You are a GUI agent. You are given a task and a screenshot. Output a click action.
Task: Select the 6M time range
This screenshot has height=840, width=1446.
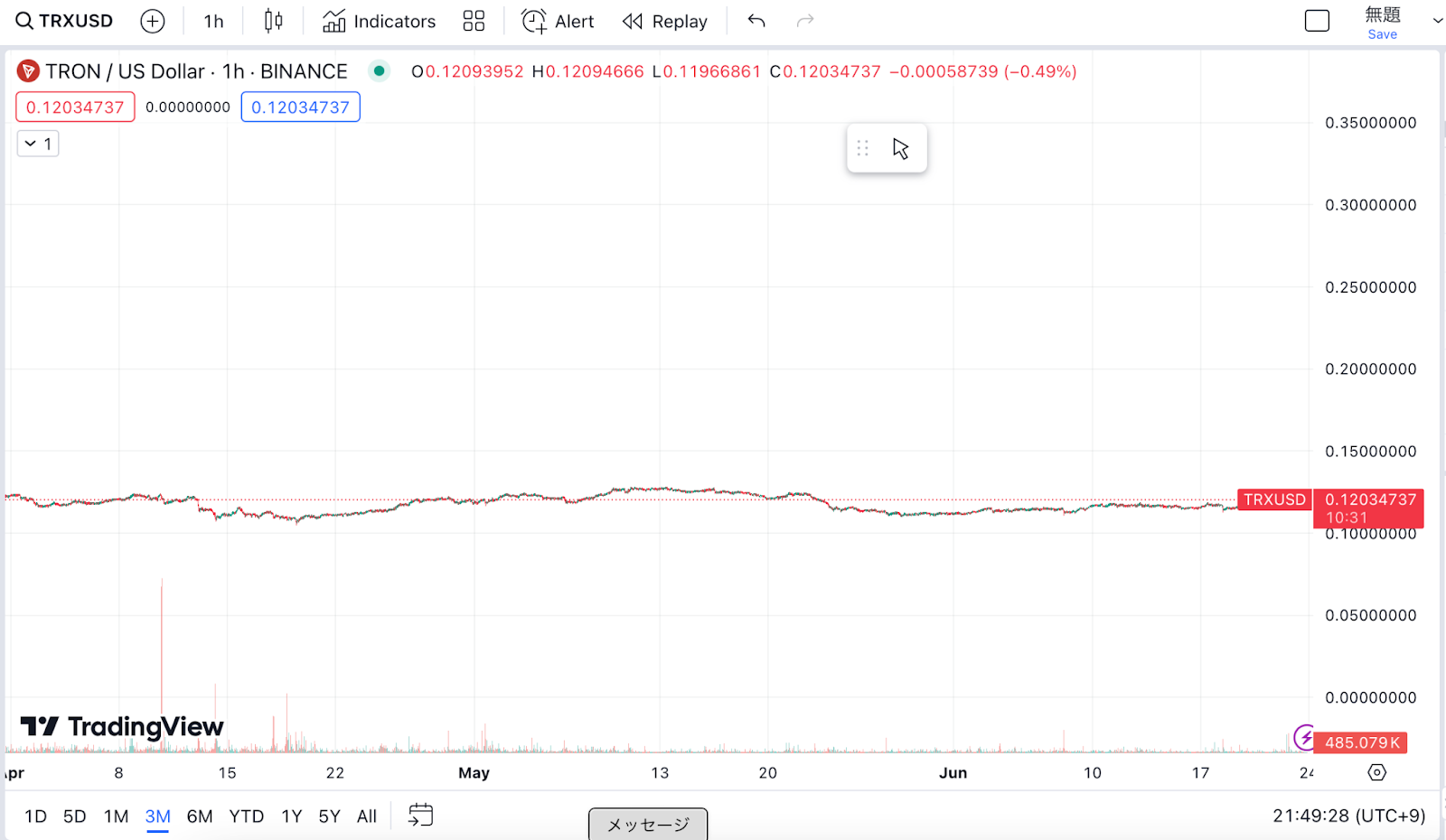tap(200, 817)
